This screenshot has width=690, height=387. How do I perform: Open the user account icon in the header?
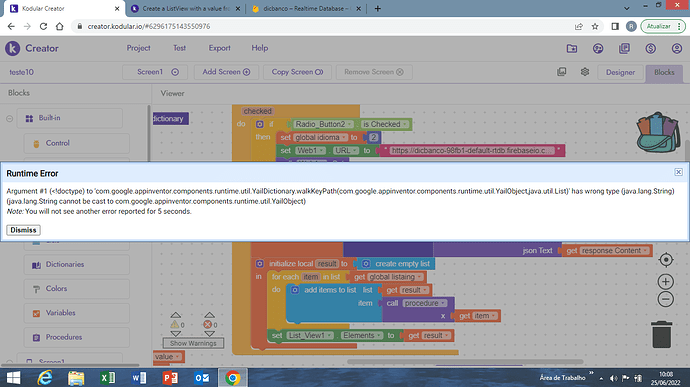coord(677,48)
